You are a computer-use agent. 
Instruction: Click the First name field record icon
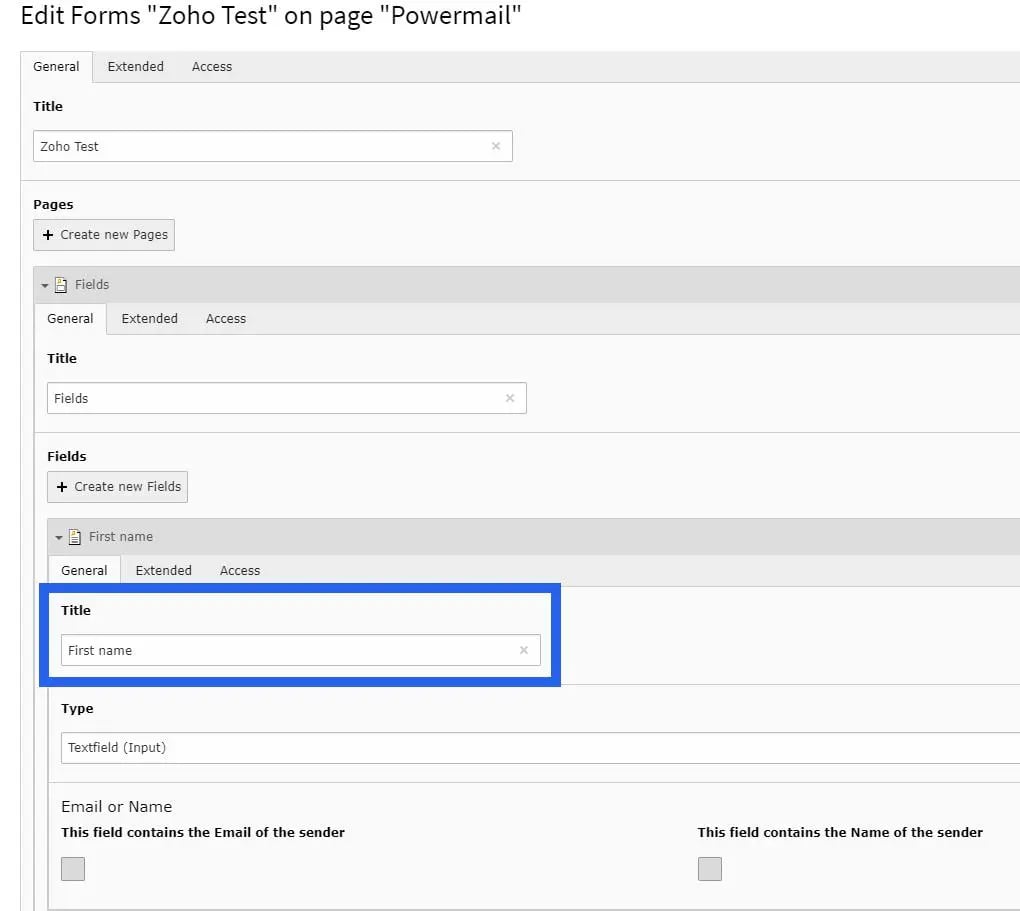click(75, 537)
